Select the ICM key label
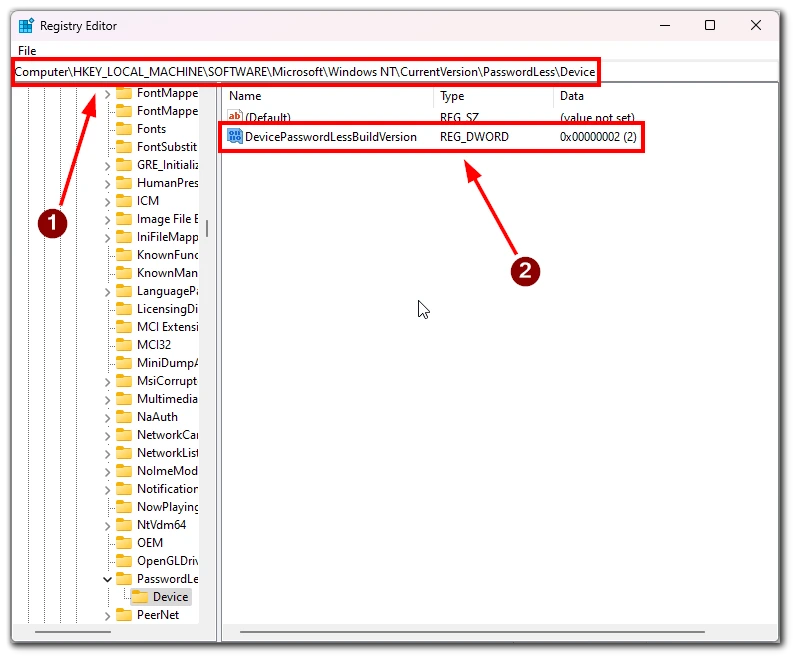This screenshot has height=661, width=798. pos(148,201)
